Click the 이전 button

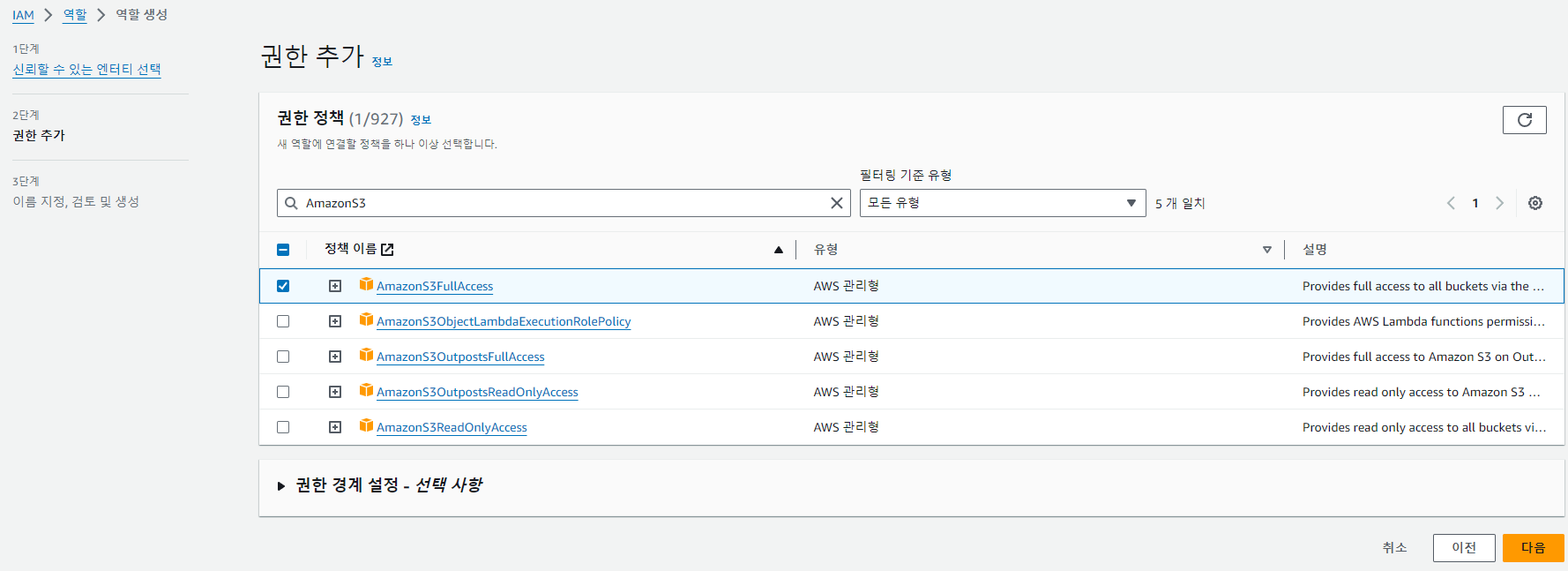[1464, 548]
